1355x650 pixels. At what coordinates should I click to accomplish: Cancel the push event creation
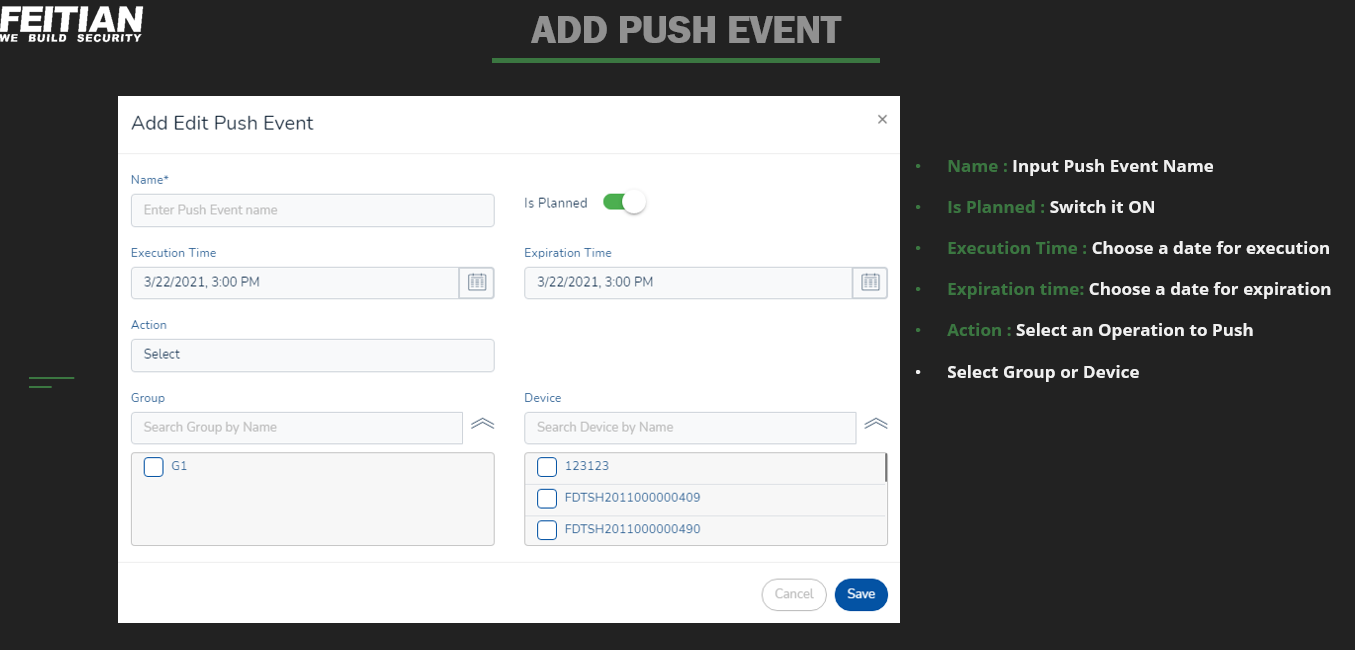click(x=794, y=594)
